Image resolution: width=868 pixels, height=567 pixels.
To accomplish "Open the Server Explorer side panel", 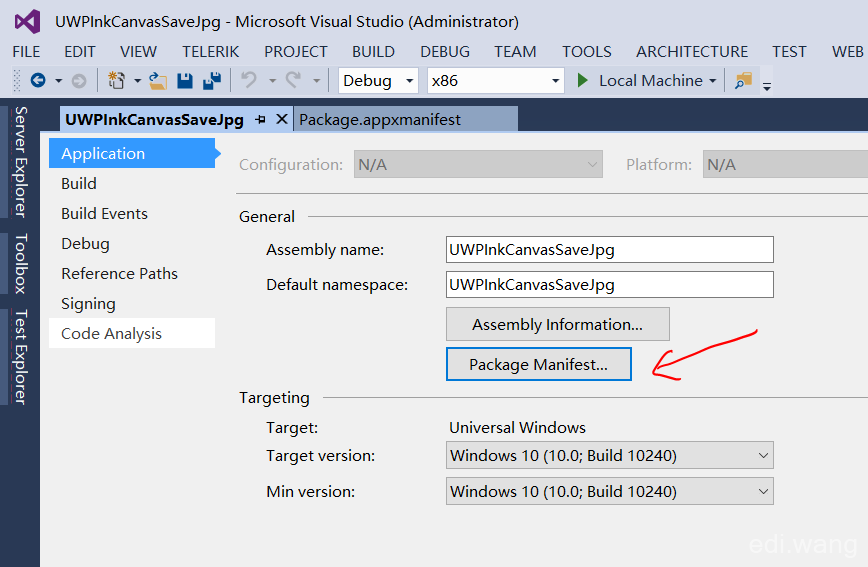I will tap(20, 162).
